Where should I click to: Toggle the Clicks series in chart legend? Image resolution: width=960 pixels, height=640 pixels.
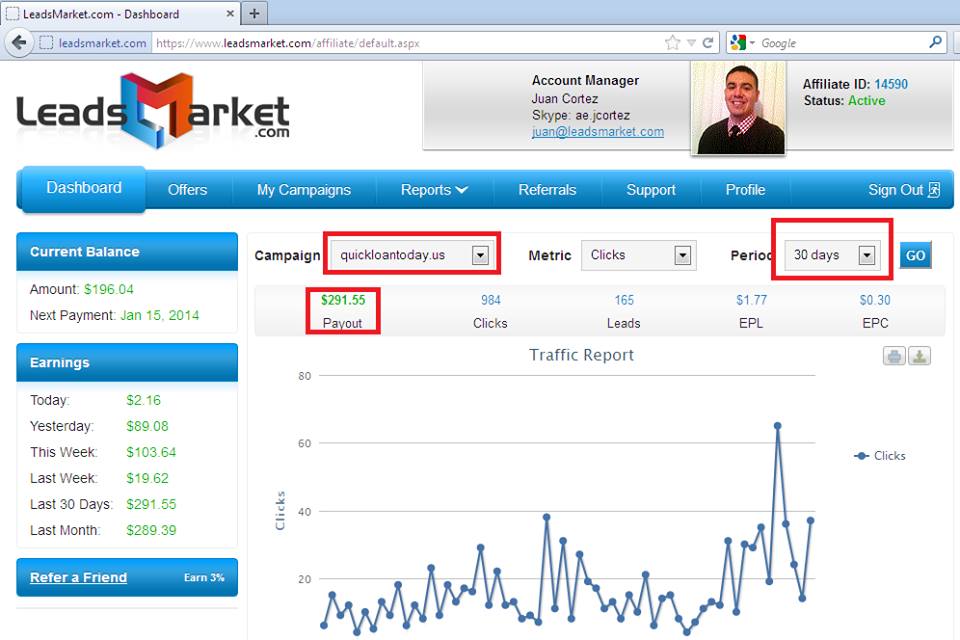[880, 456]
